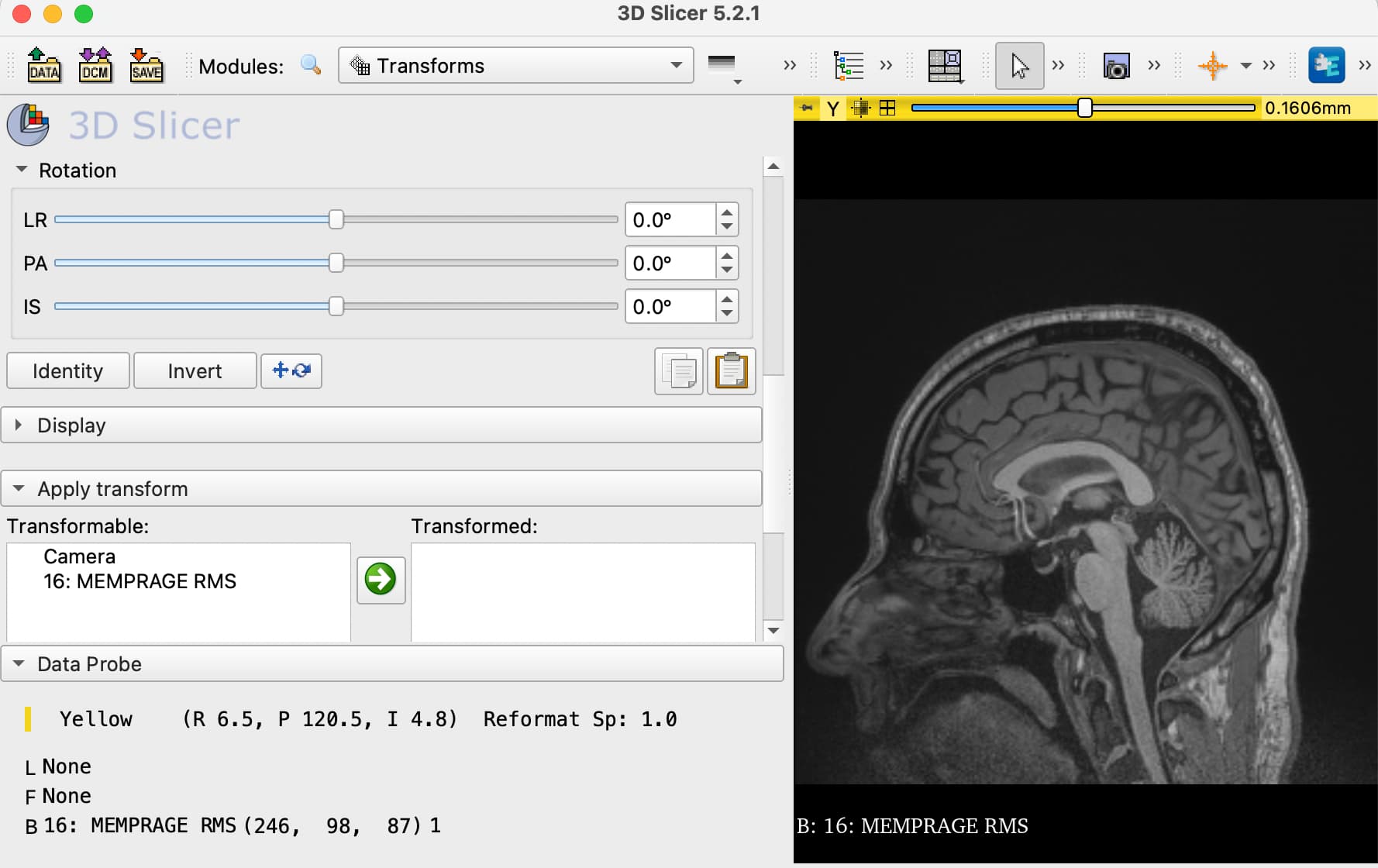Screen dimensions: 1378x868
Task: Paste the transform with clipboard icon
Action: click(731, 371)
